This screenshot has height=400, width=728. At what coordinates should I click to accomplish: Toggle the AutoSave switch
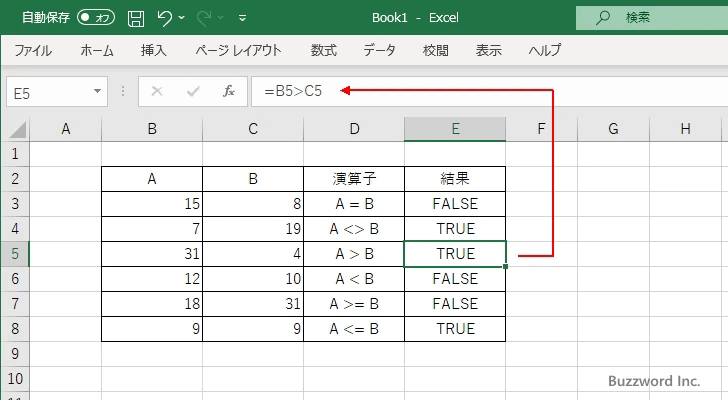click(96, 18)
